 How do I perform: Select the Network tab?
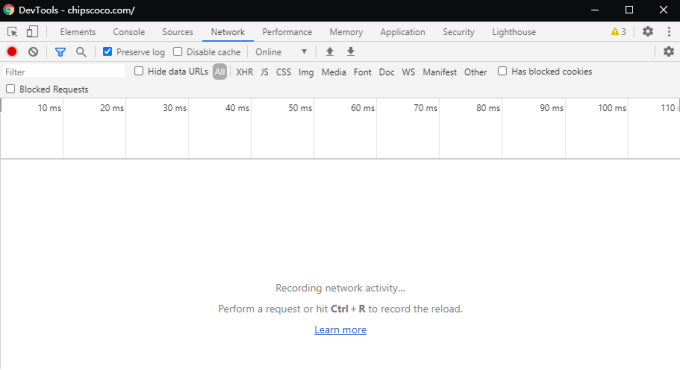228,32
